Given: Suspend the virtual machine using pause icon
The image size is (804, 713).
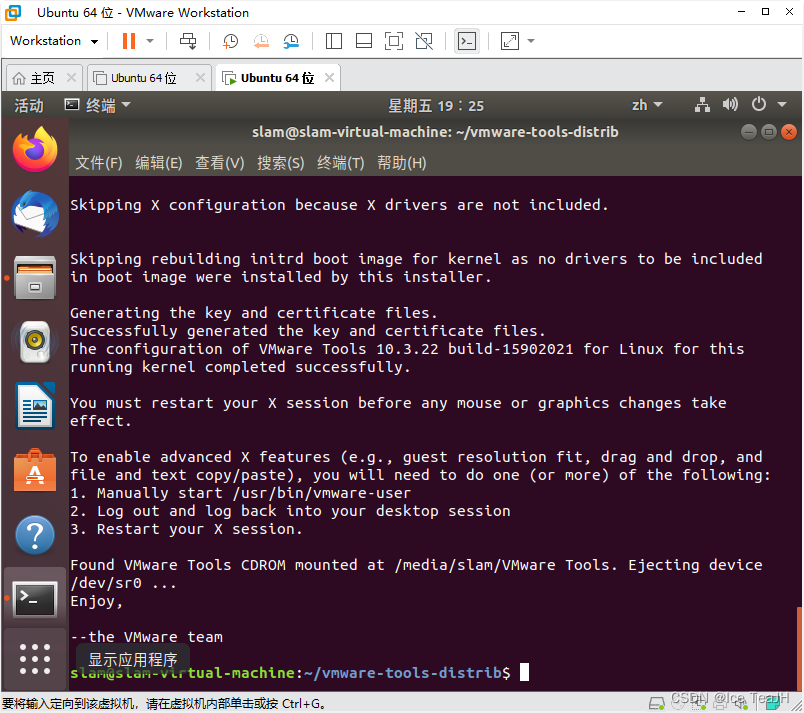Looking at the screenshot, I should (127, 41).
